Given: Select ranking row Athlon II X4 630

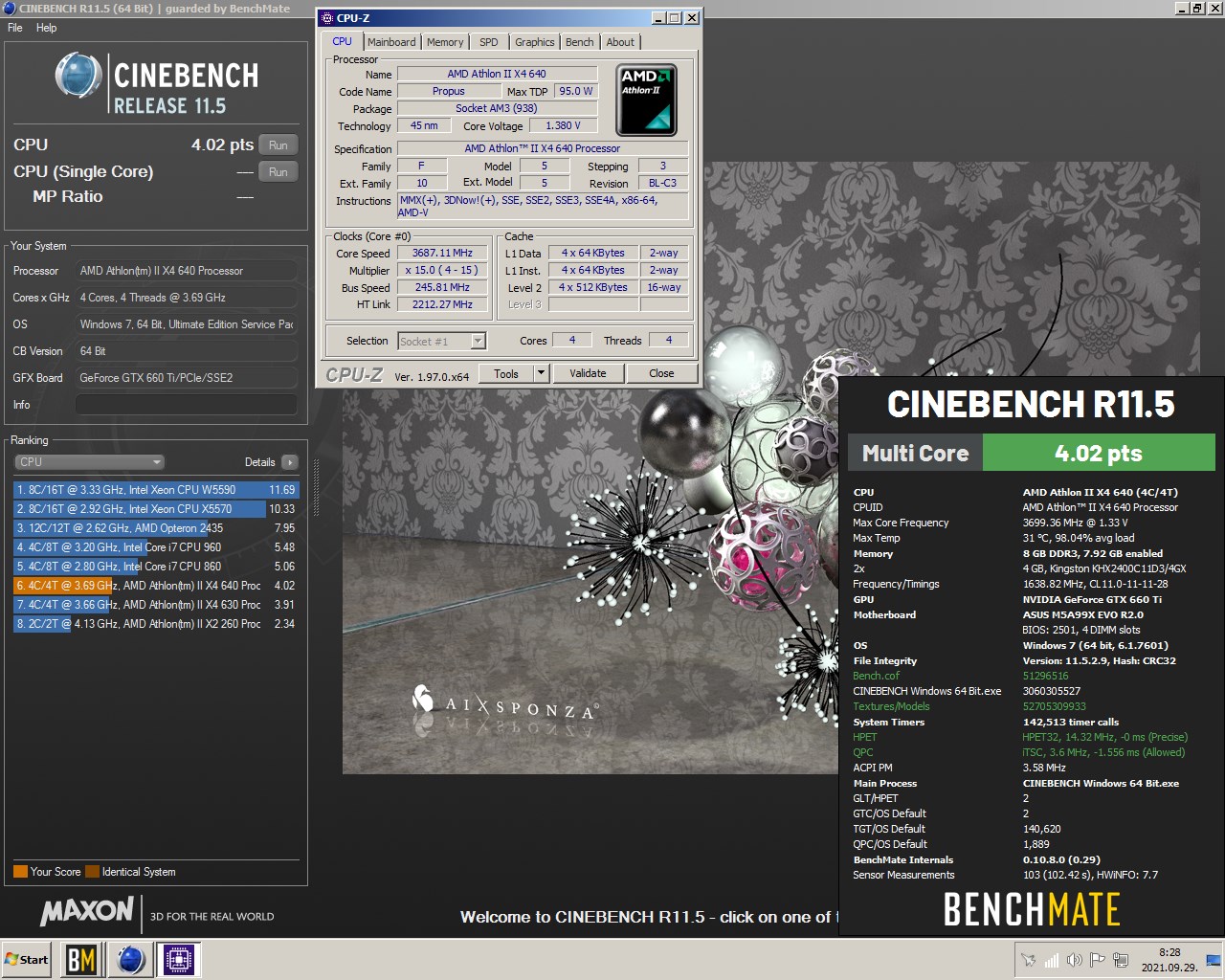Looking at the screenshot, I should [x=155, y=605].
